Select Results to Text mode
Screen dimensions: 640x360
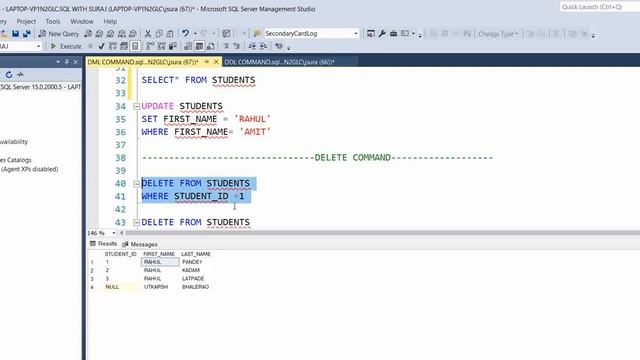pyautogui.click(x=188, y=46)
